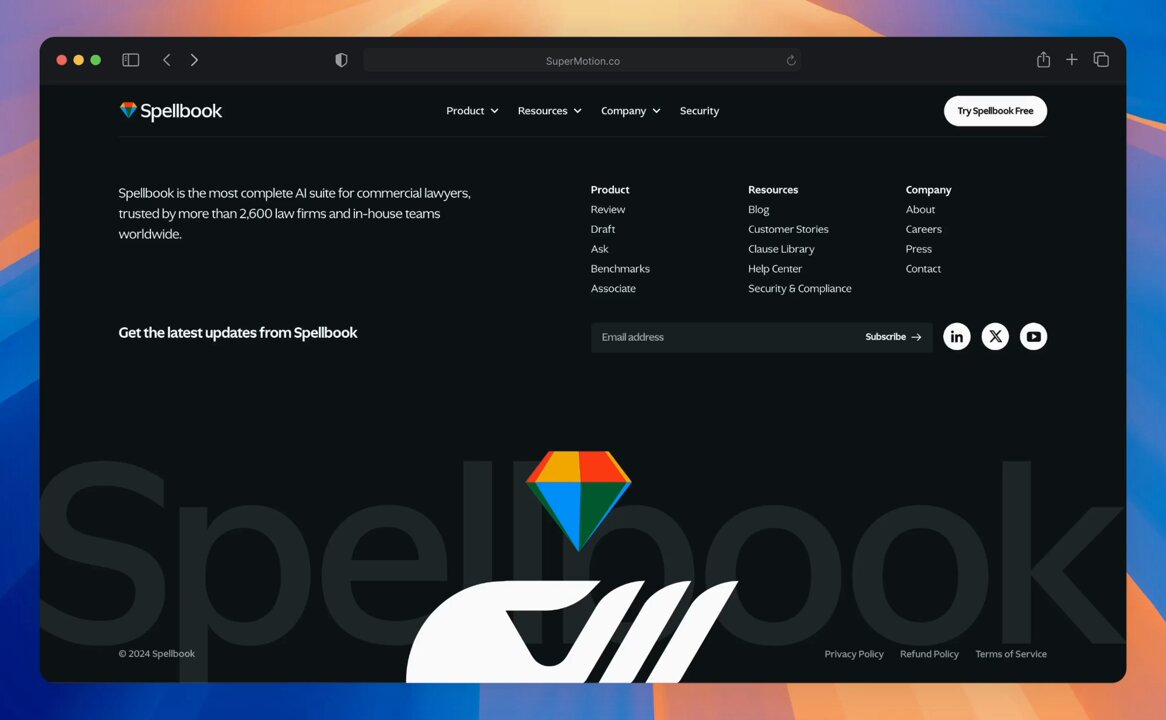
Task: Open the Security nav item
Action: 699,111
